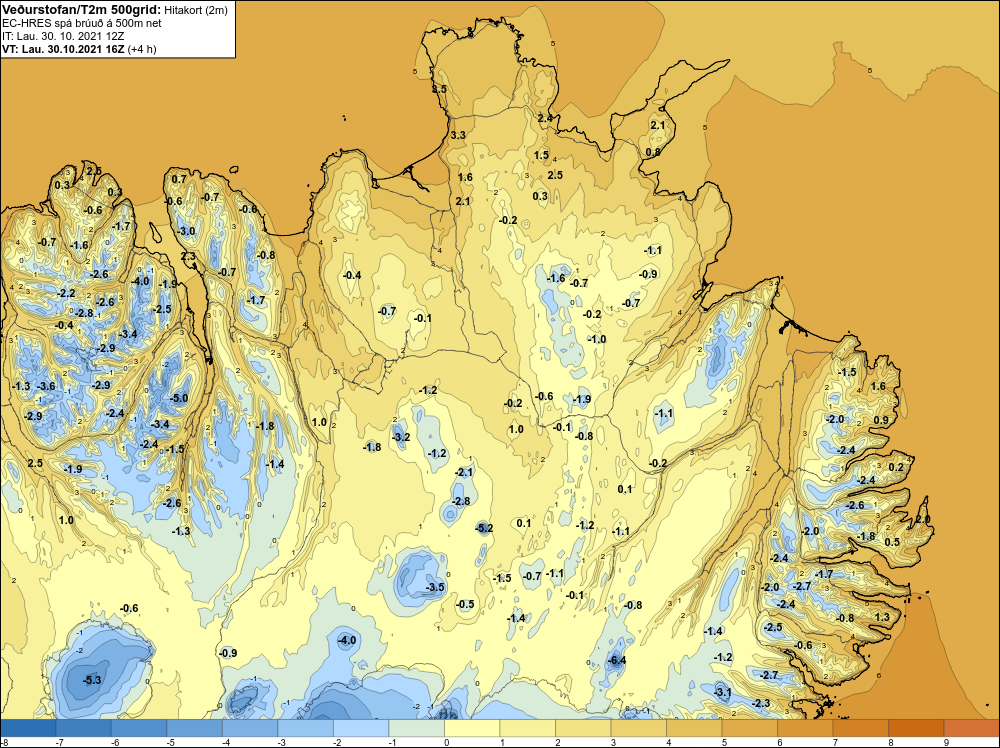Select the -5.0 temperature reading
Image resolution: width=1000 pixels, height=748 pixels.
(x=179, y=399)
